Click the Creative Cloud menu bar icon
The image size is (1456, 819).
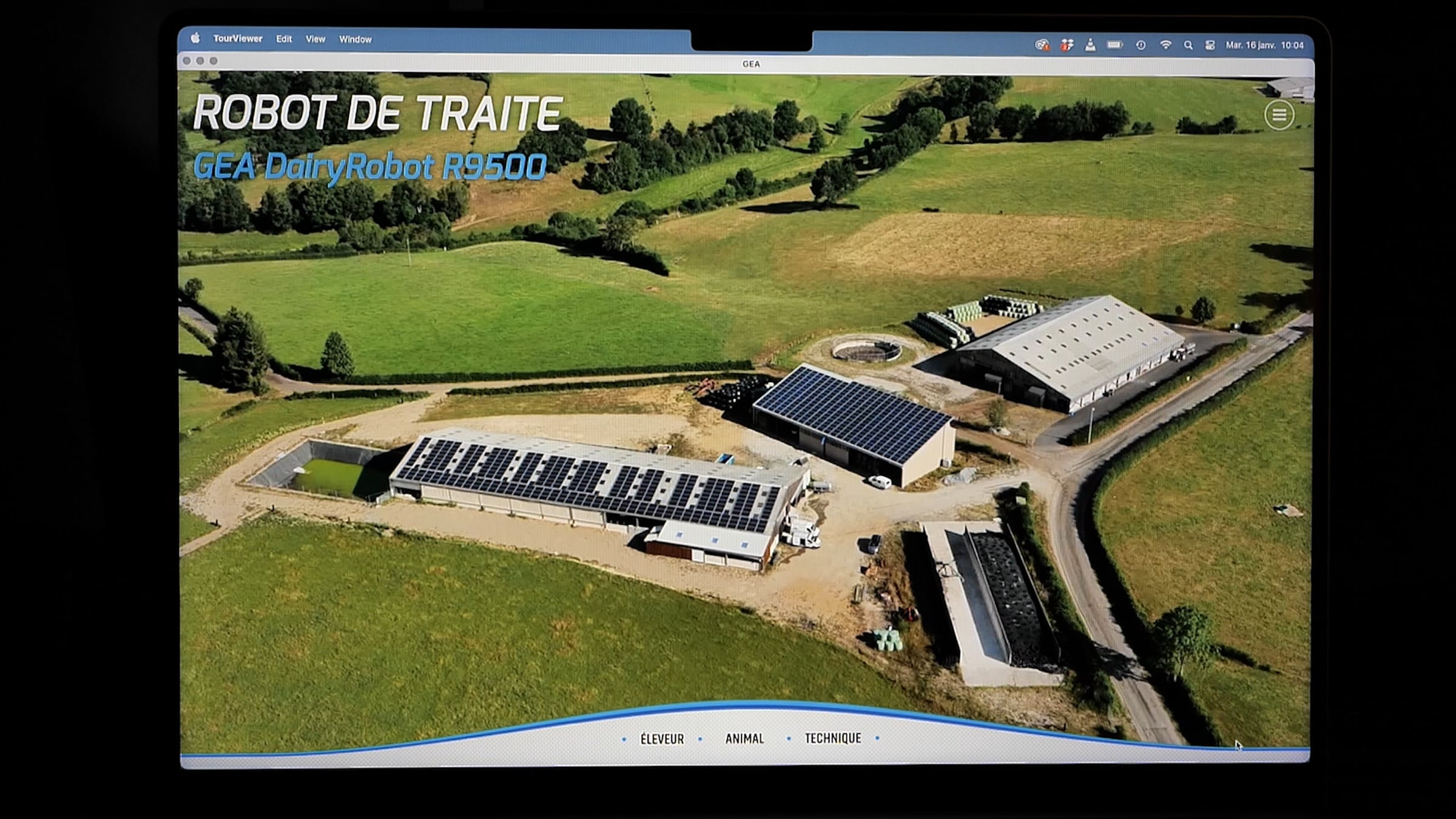(1042, 45)
